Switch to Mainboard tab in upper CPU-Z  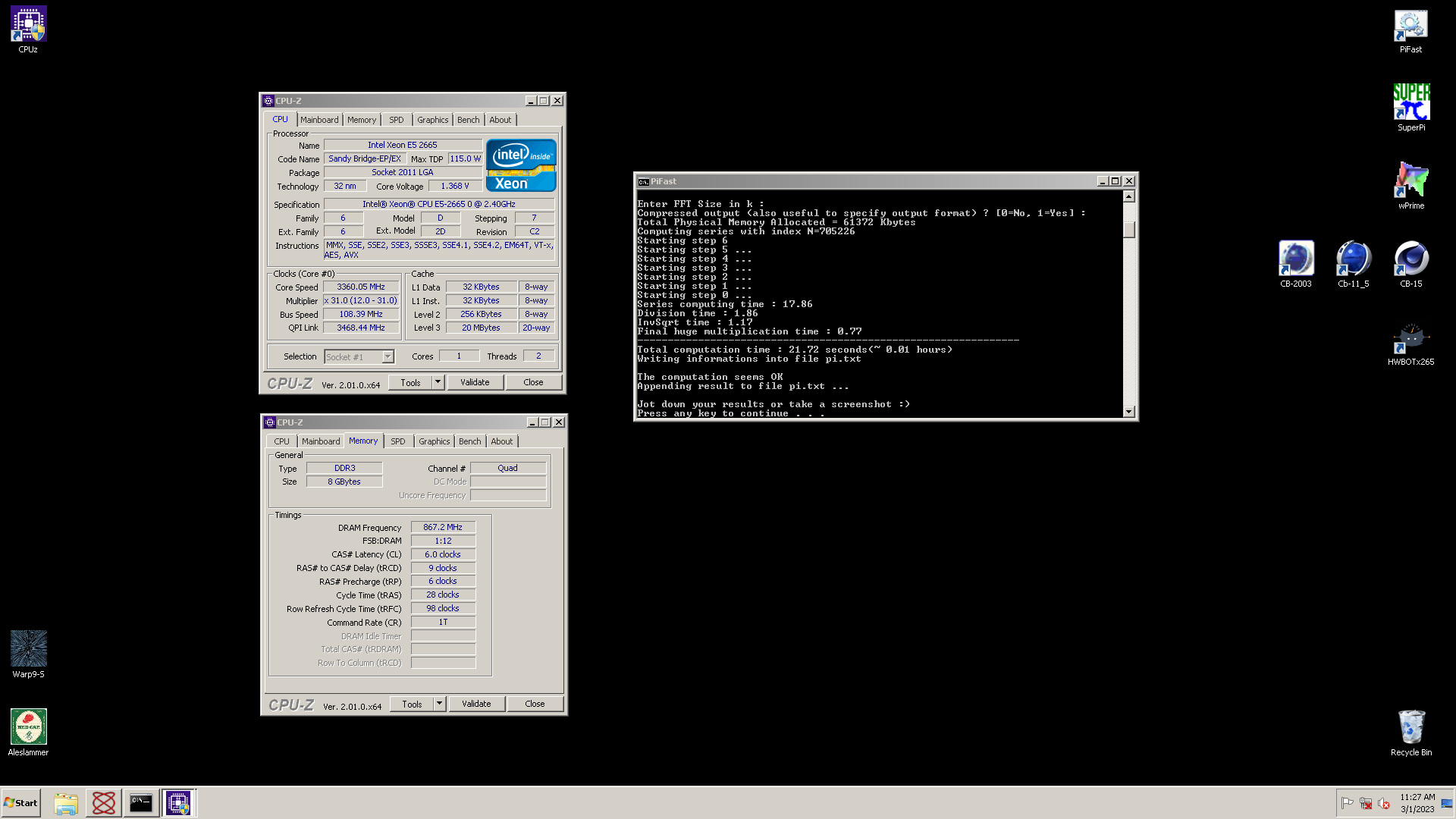coord(319,120)
